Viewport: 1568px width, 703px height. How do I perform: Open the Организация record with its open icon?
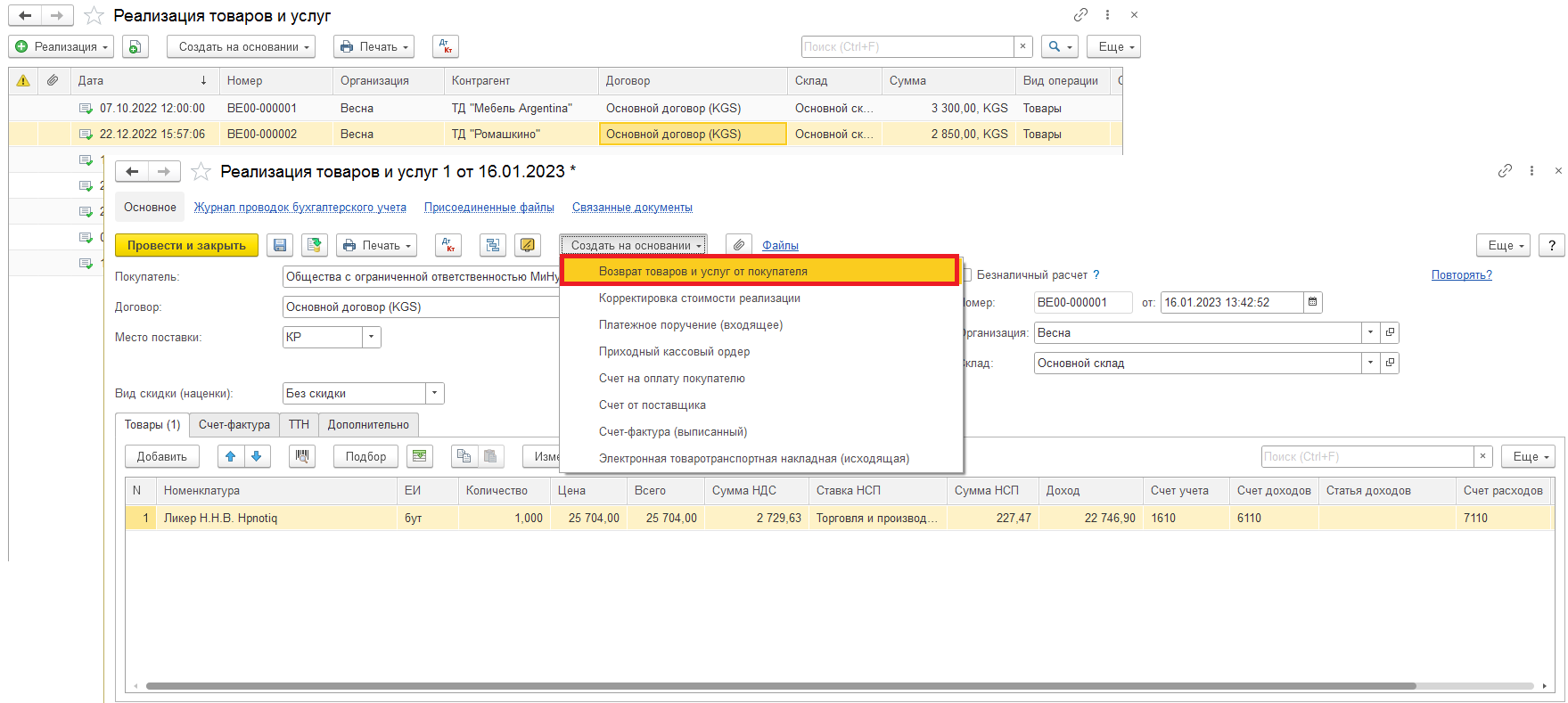(1389, 332)
